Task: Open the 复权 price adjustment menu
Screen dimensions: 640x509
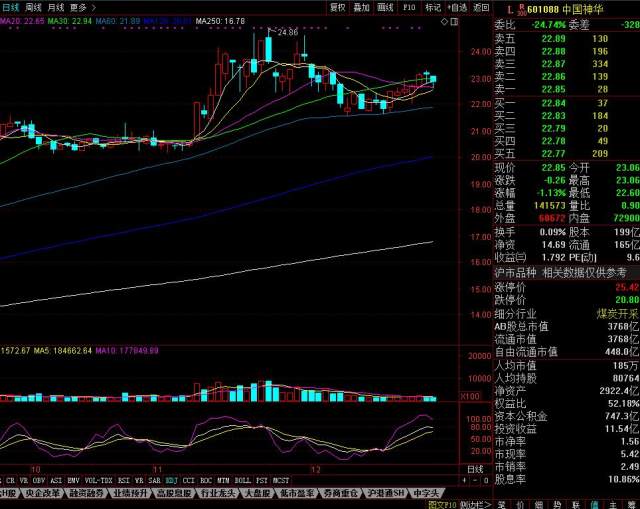Action: coord(338,7)
